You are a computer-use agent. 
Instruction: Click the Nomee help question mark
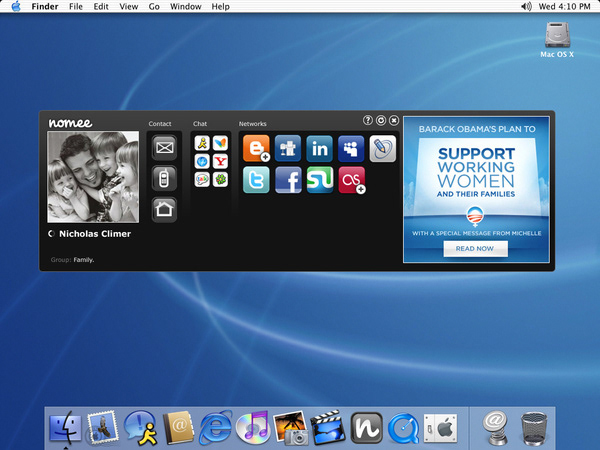pos(368,121)
